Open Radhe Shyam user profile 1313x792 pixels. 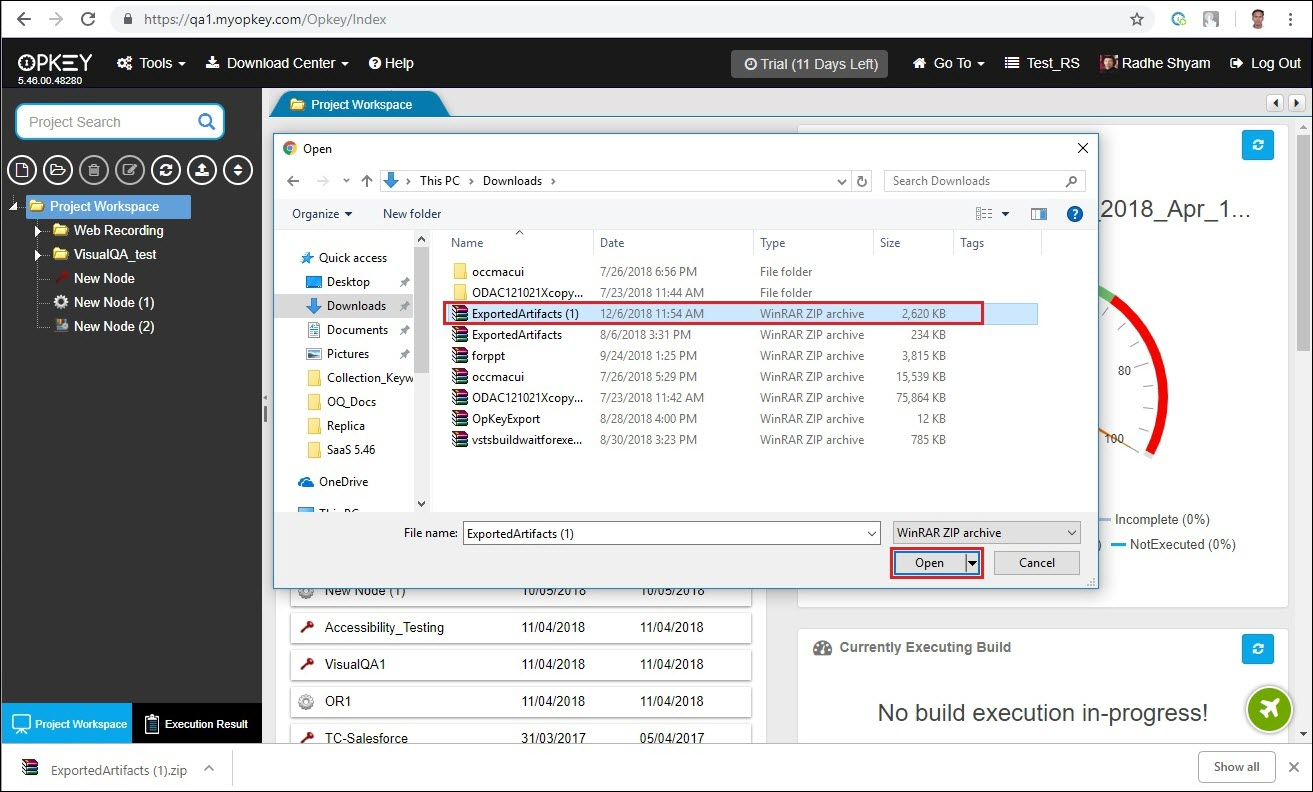point(1155,63)
